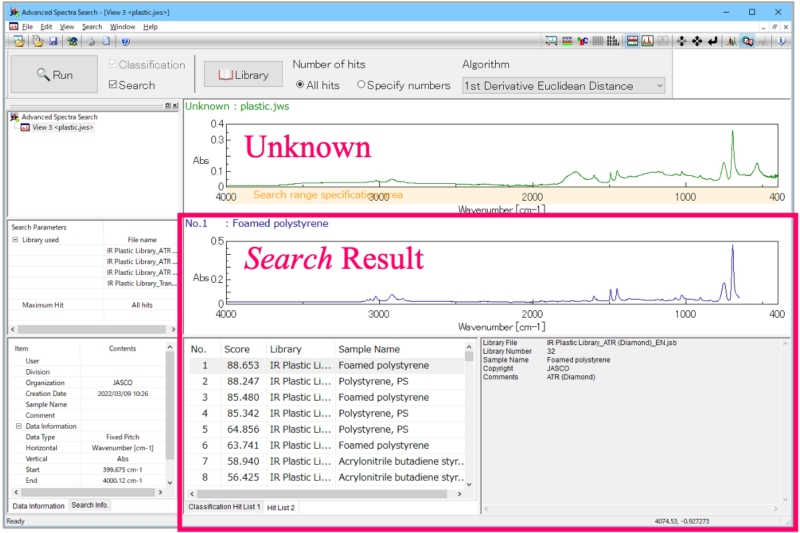The height and width of the screenshot is (533, 800).
Task: Click the Unknown spectrum plot area
Action: point(503,155)
